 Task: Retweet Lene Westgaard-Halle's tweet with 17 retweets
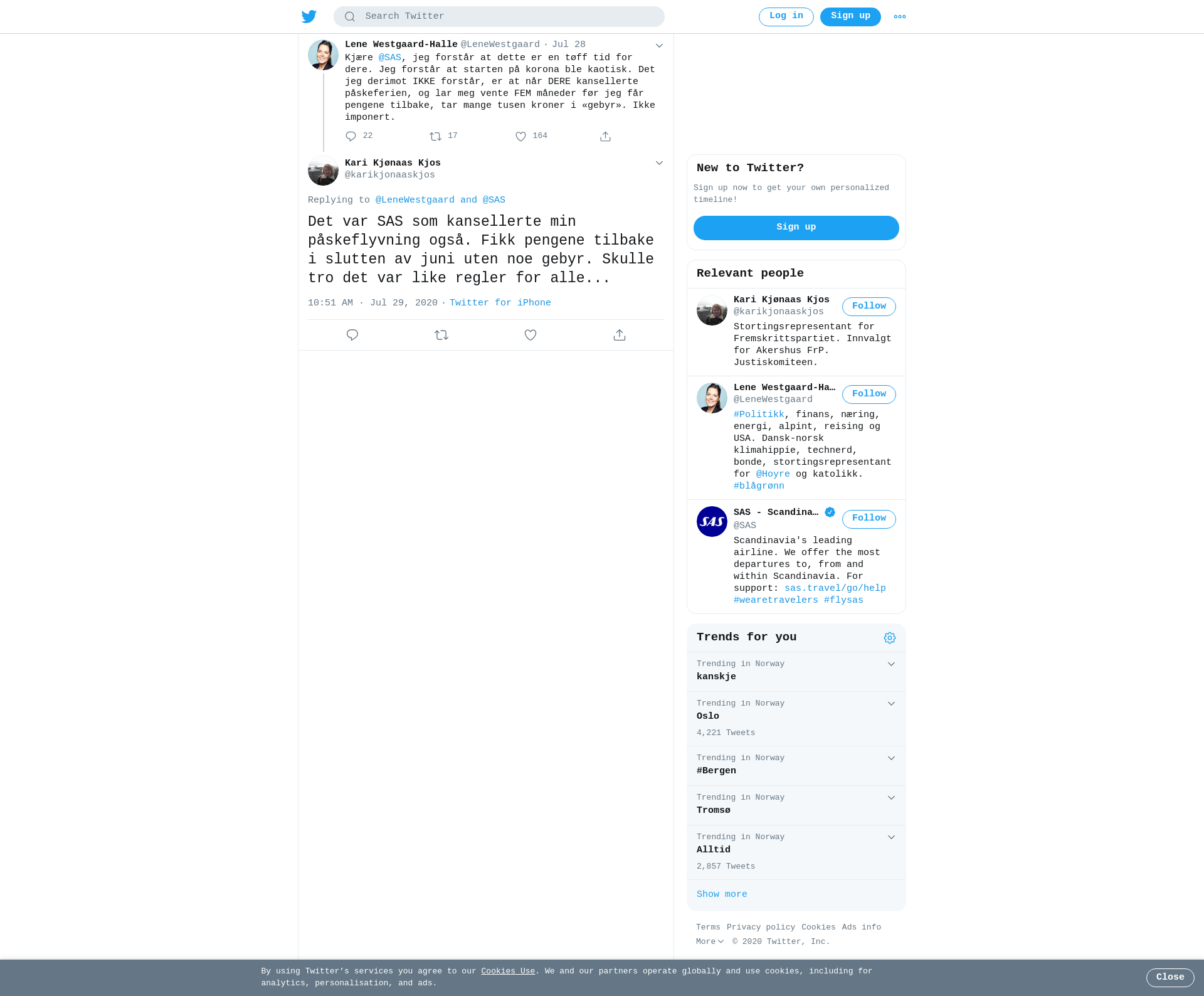tap(435, 136)
